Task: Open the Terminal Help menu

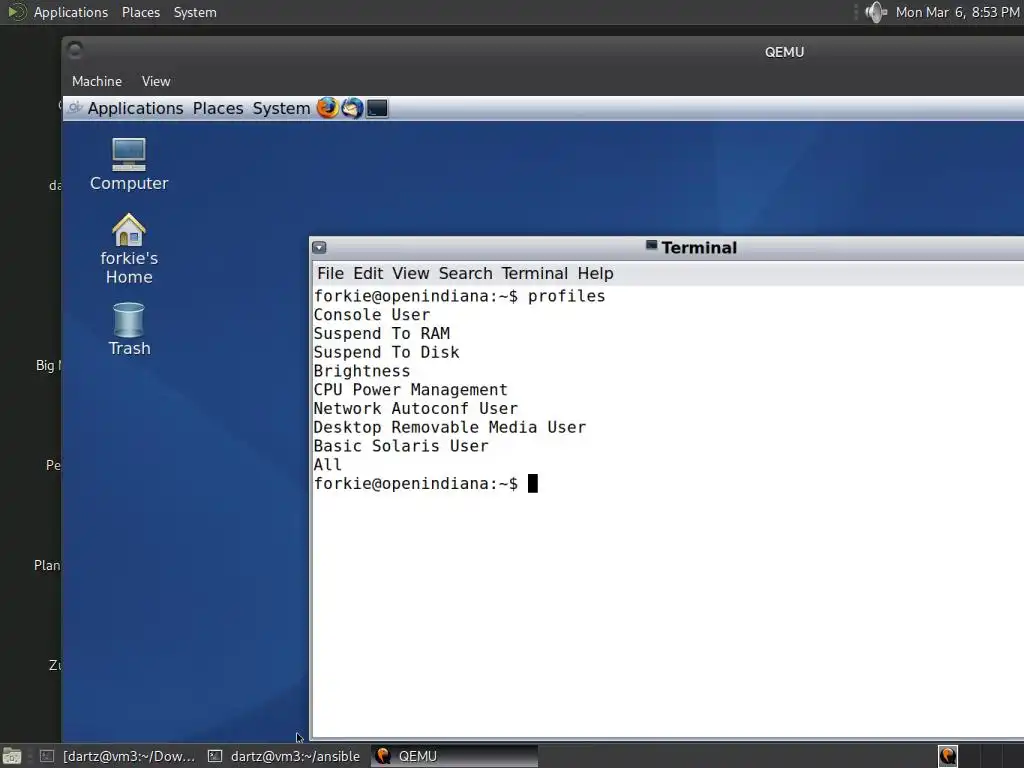Action: click(595, 274)
